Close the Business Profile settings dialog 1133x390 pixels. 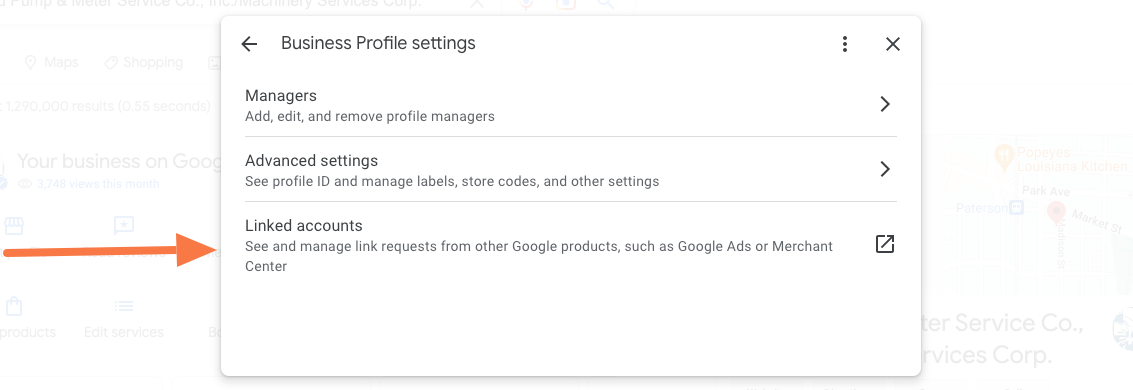pyautogui.click(x=892, y=44)
